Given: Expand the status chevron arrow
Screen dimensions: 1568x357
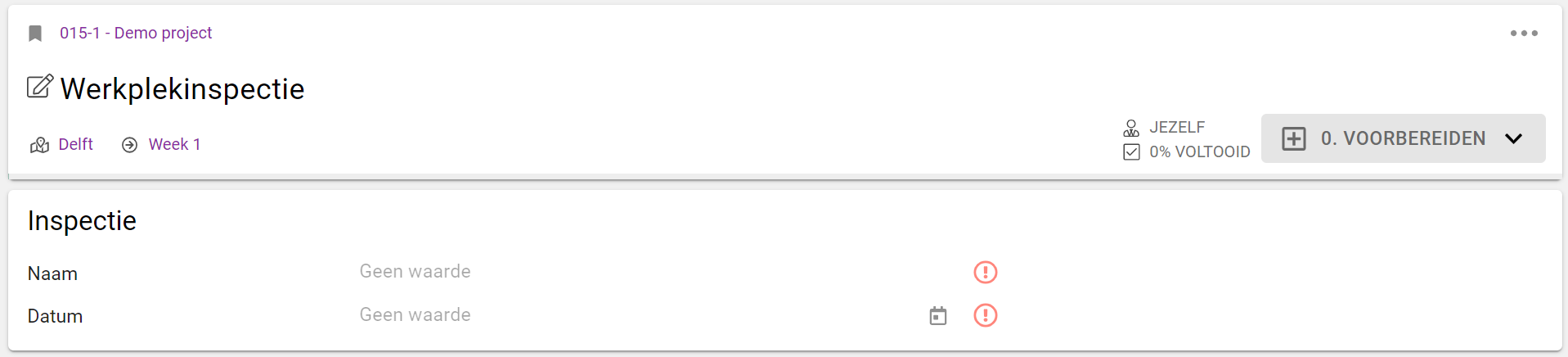Looking at the screenshot, I should pyautogui.click(x=1513, y=138).
